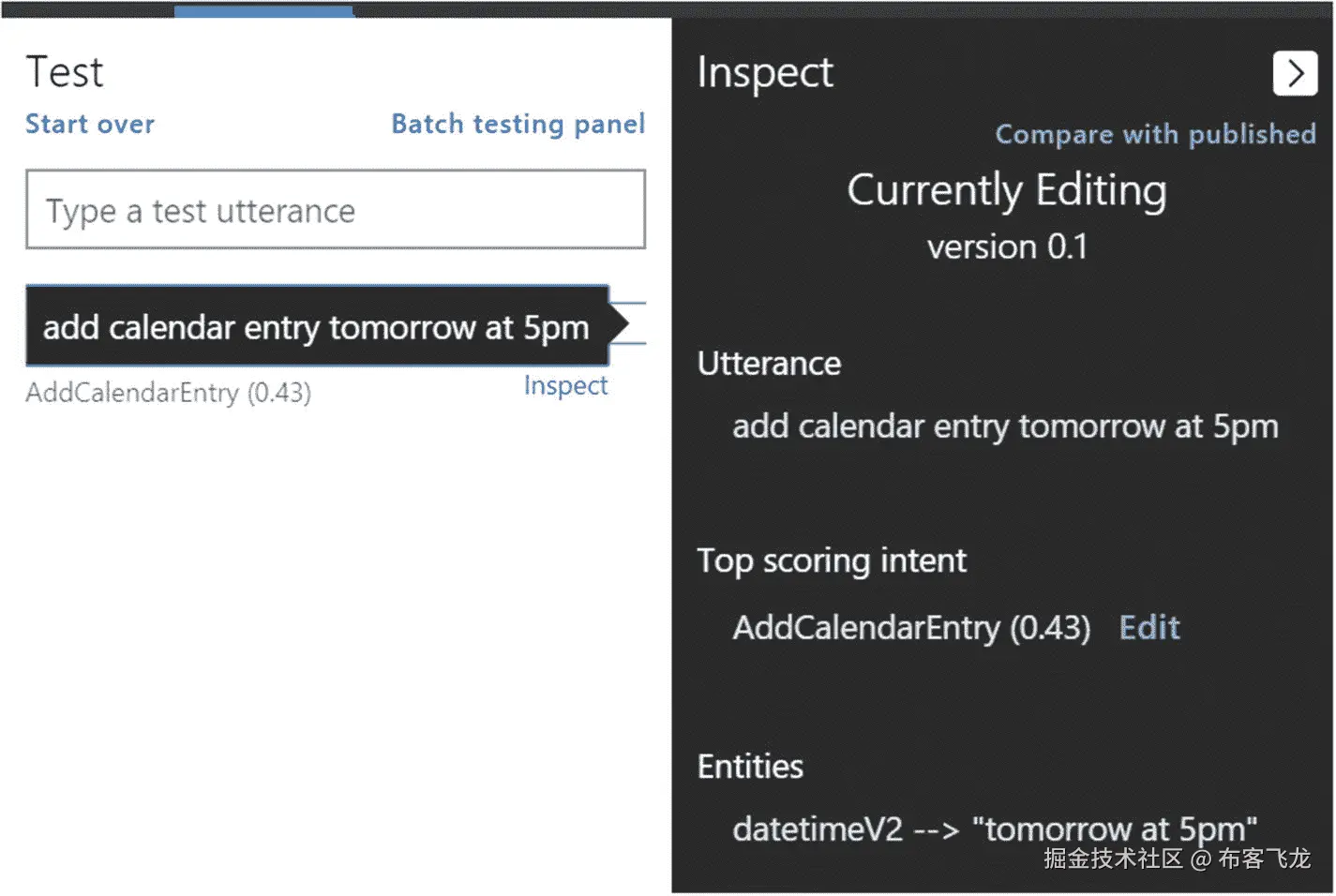This screenshot has width=1336, height=896.
Task: Click the Inspect link below the utterance bubble
Action: pyautogui.click(x=565, y=386)
